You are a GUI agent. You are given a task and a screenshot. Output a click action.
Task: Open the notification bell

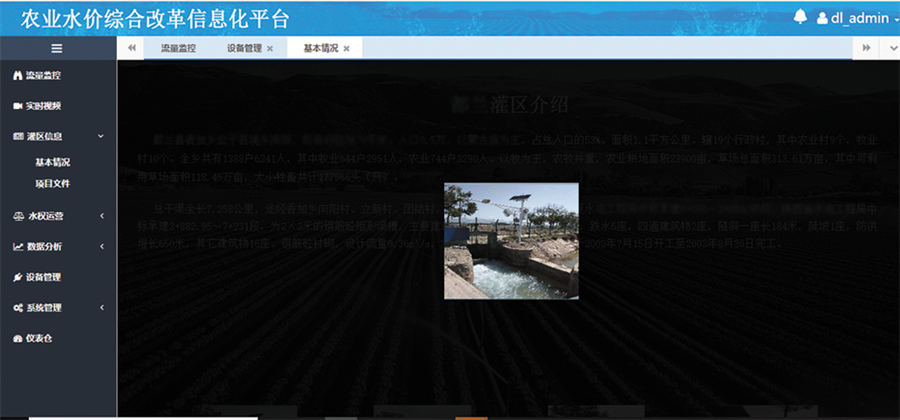[x=800, y=17]
